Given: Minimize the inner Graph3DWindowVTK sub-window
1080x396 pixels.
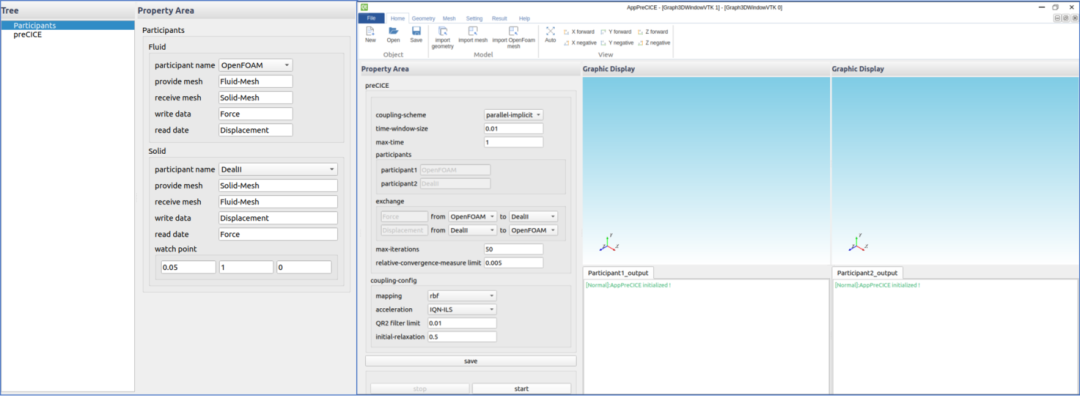Looking at the screenshot, I should [x=1057, y=19].
